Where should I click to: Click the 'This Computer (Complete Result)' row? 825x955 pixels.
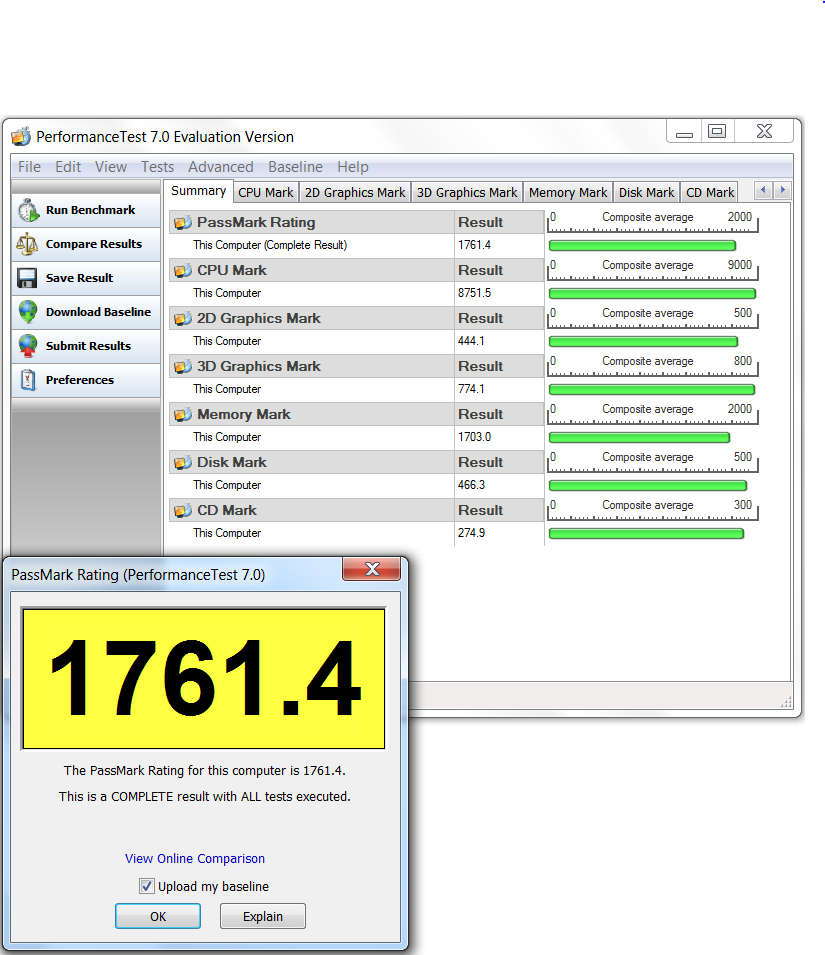[x=356, y=245]
